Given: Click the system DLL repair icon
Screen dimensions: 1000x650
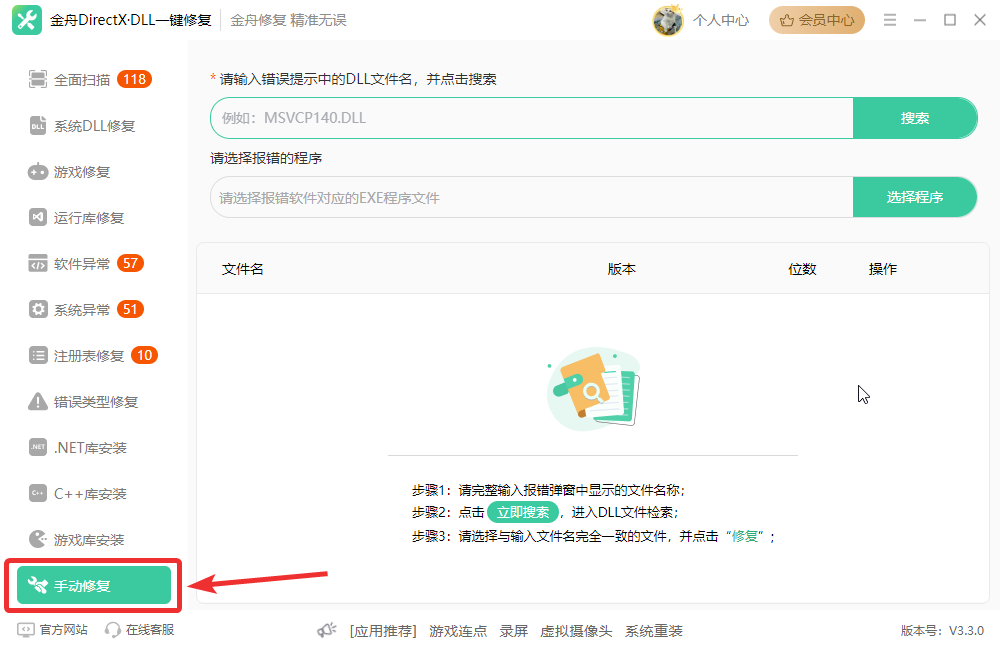Looking at the screenshot, I should click(x=38, y=126).
